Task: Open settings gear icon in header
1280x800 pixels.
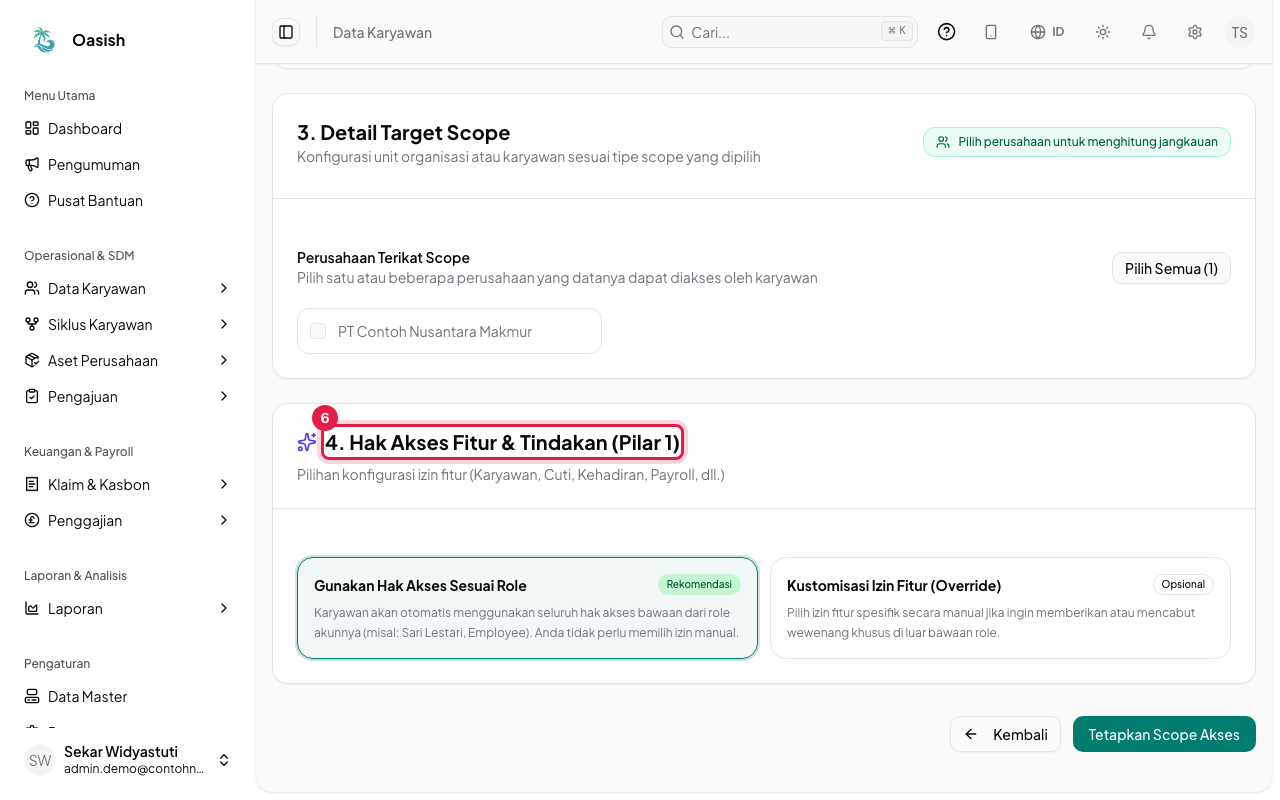Action: click(x=1195, y=32)
